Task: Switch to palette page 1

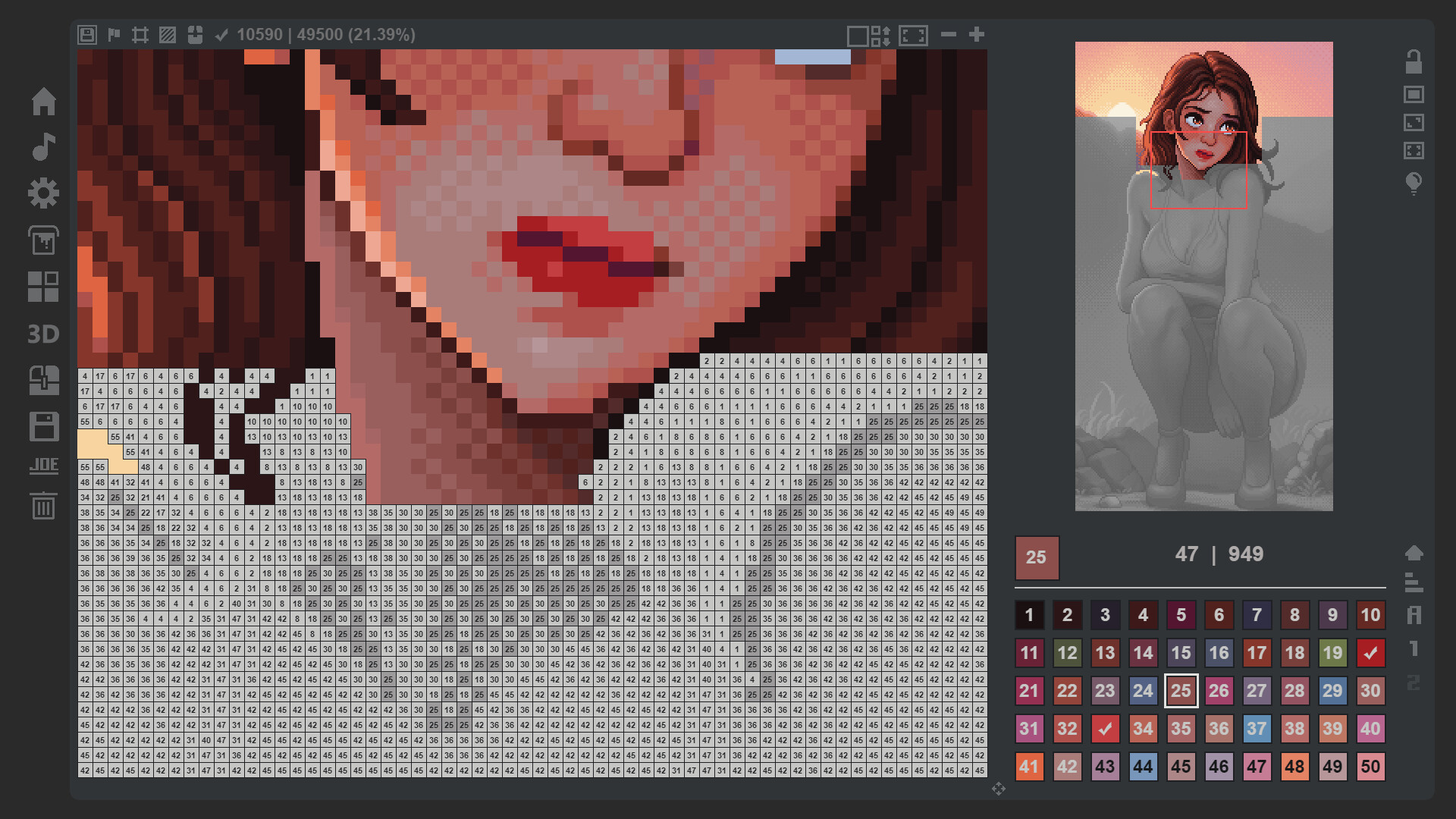Action: pos(1414,648)
